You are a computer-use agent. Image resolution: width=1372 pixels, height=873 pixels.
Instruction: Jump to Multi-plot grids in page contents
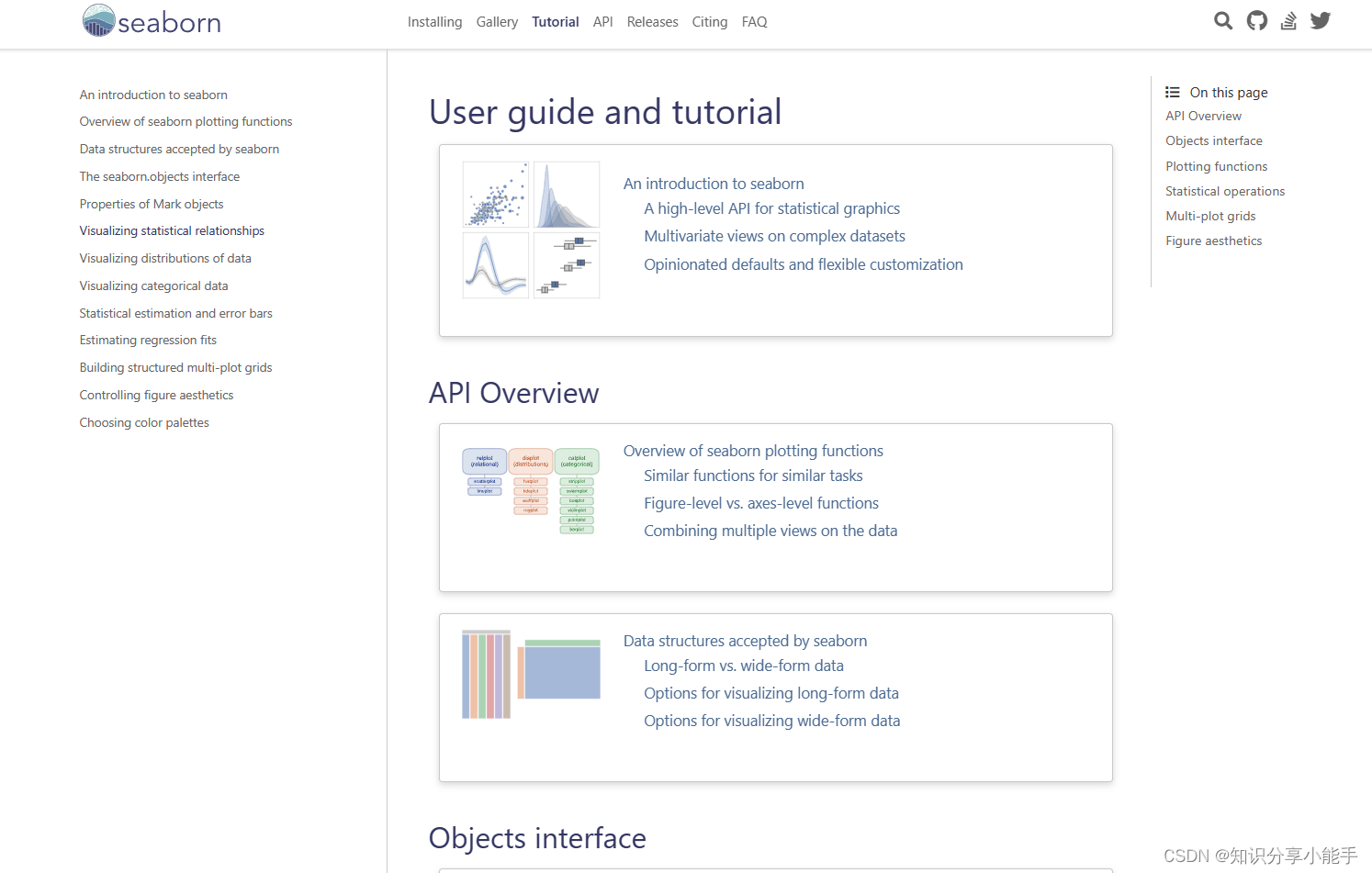click(1210, 216)
